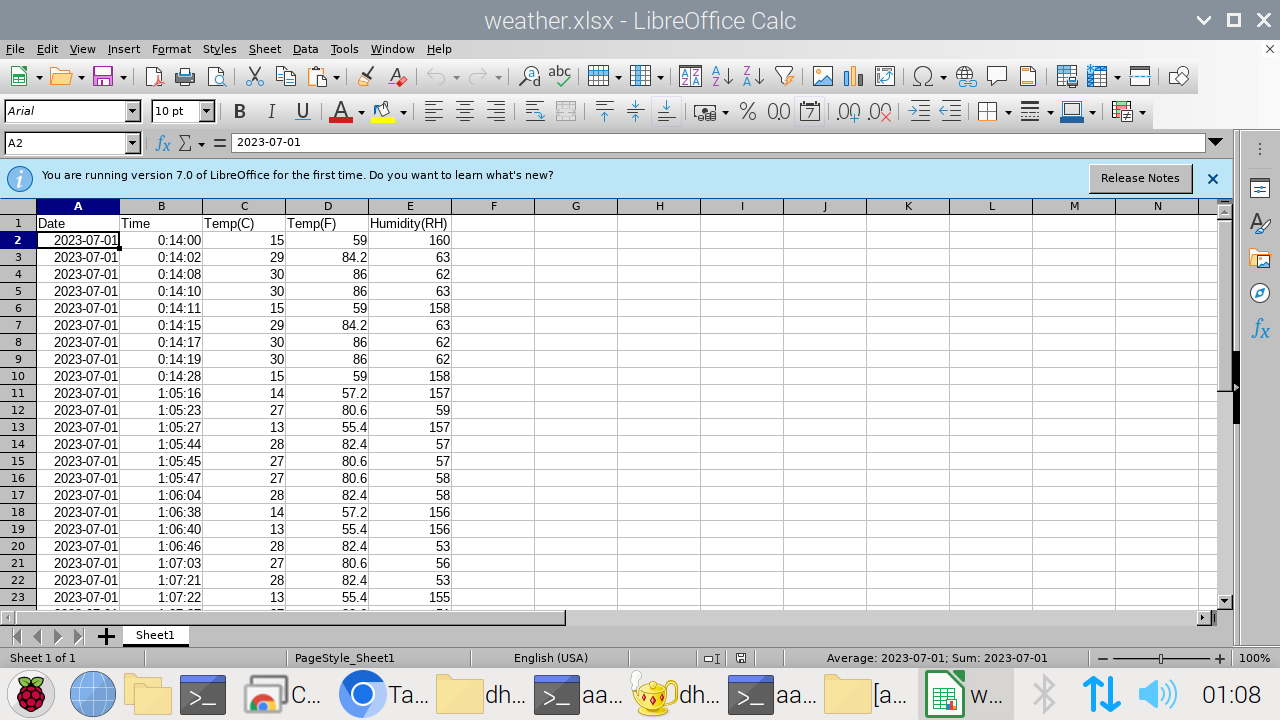Run the Spelling check

point(560,77)
